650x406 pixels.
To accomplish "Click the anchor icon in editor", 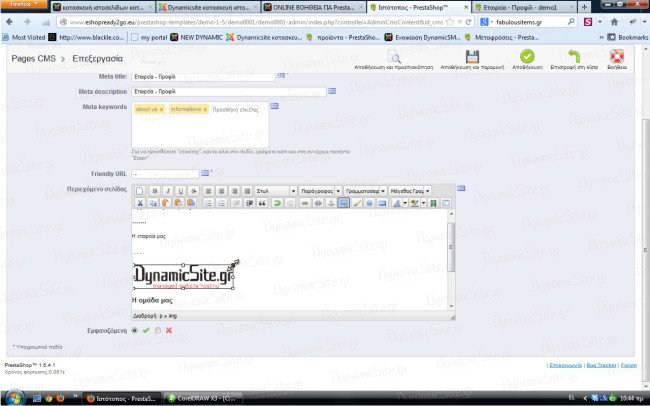I will 331,203.
